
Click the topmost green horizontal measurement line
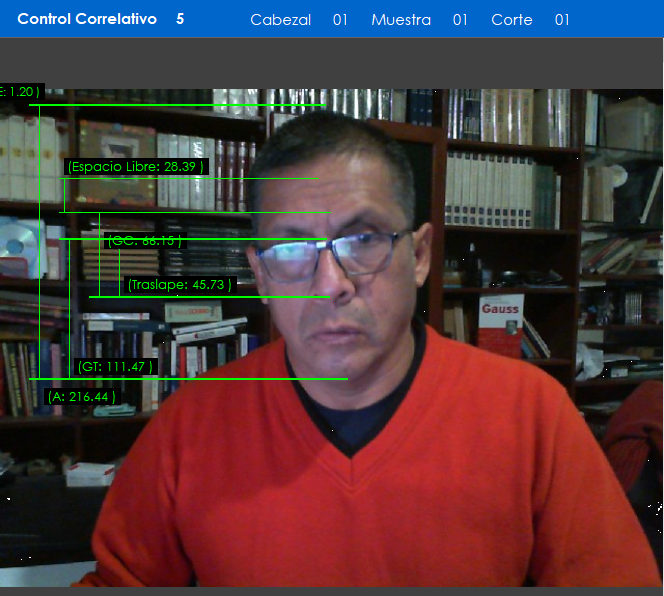pos(176,104)
